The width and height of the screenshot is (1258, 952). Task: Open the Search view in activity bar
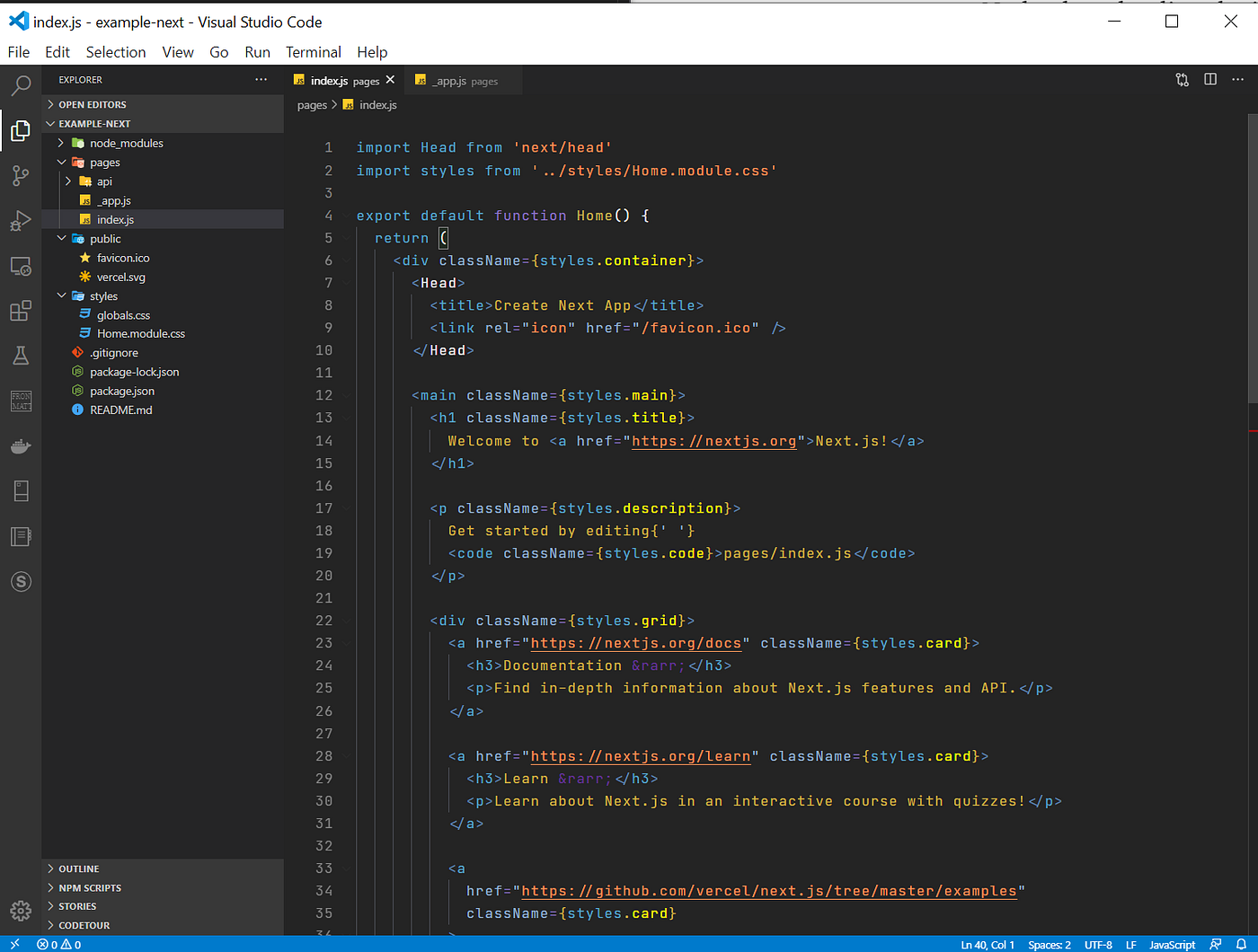point(21,85)
